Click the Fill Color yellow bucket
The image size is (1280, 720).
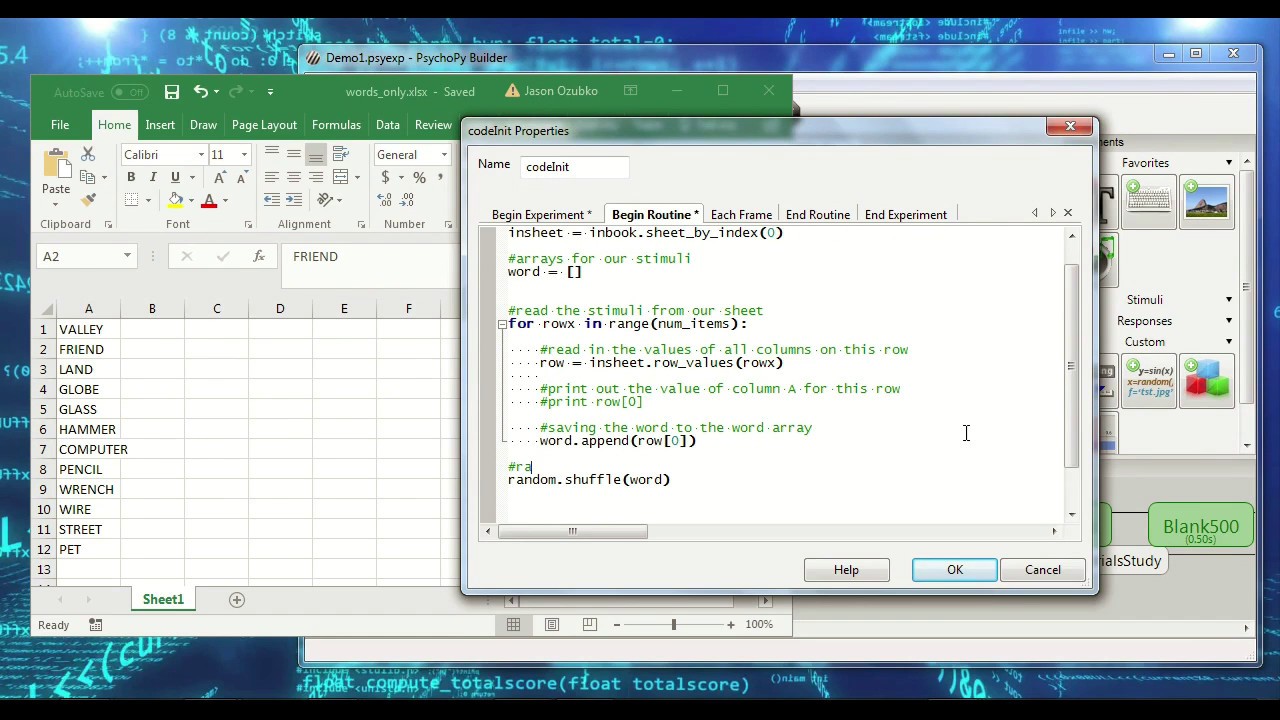tap(177, 200)
